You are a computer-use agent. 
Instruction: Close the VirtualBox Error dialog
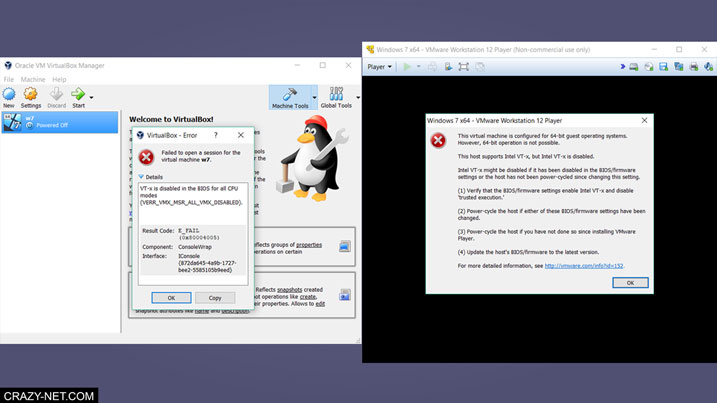click(x=241, y=135)
